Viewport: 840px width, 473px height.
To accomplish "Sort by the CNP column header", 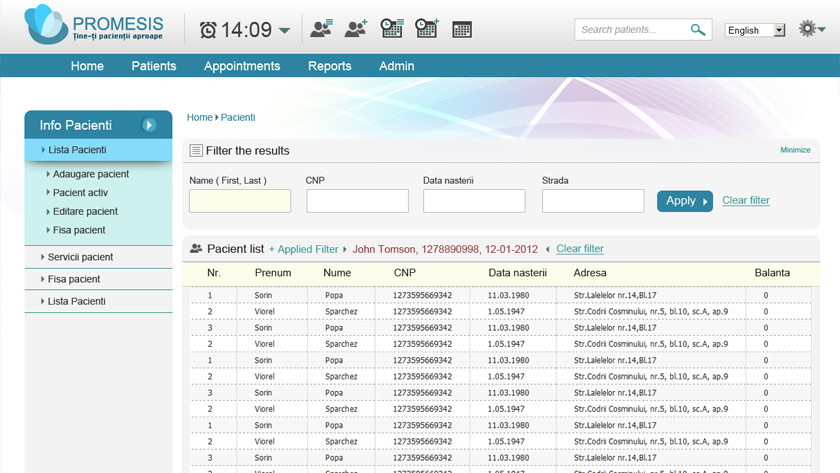I will click(x=404, y=273).
